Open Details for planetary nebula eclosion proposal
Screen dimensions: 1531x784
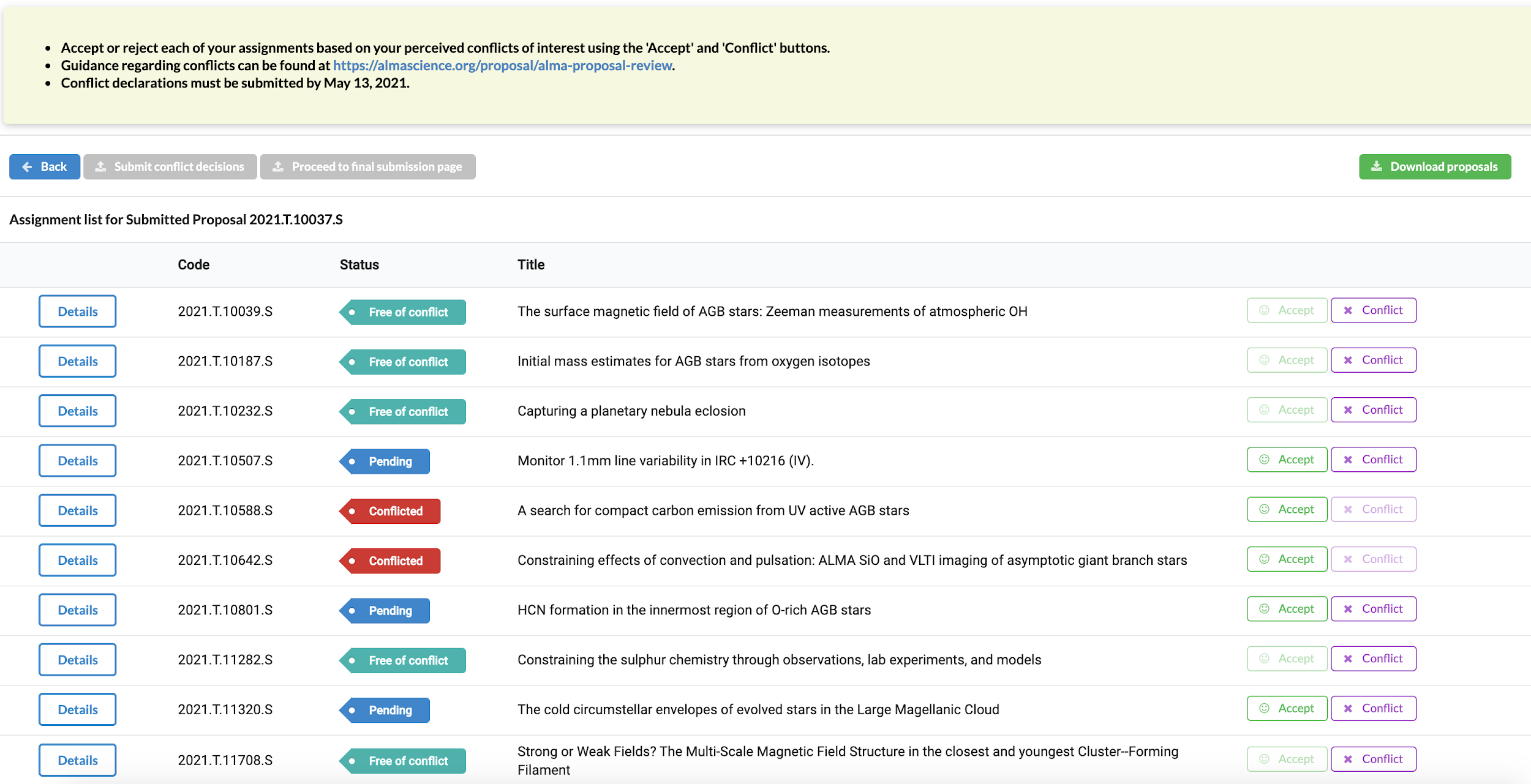77,411
